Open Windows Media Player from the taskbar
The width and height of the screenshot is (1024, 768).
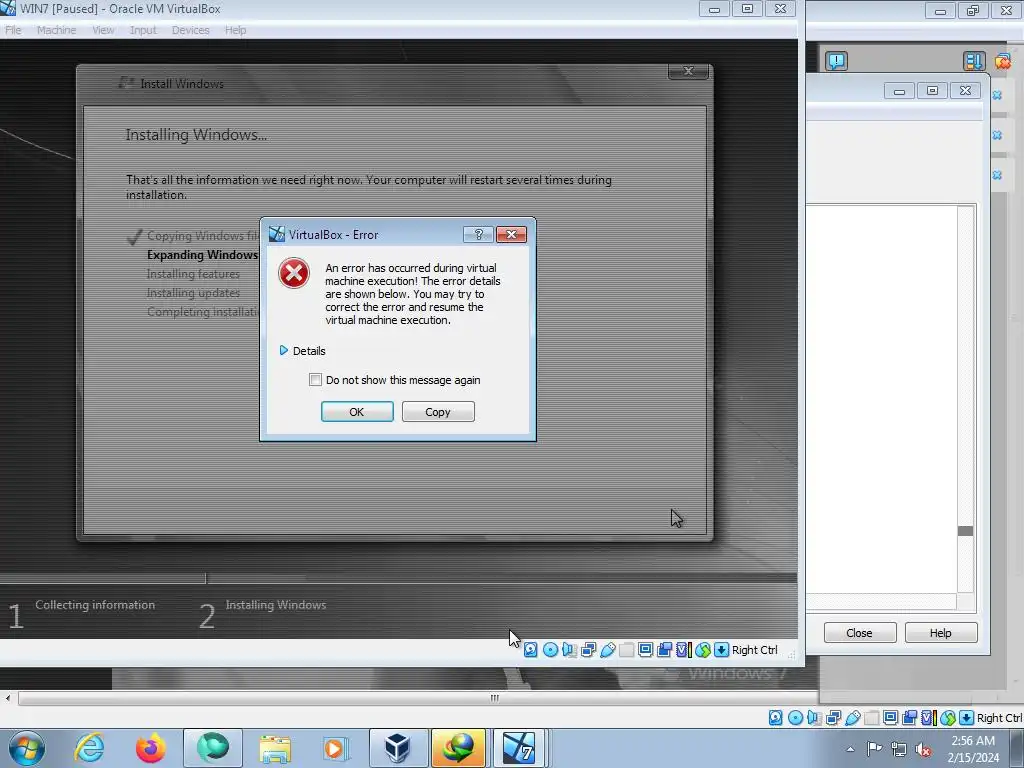pyautogui.click(x=335, y=748)
